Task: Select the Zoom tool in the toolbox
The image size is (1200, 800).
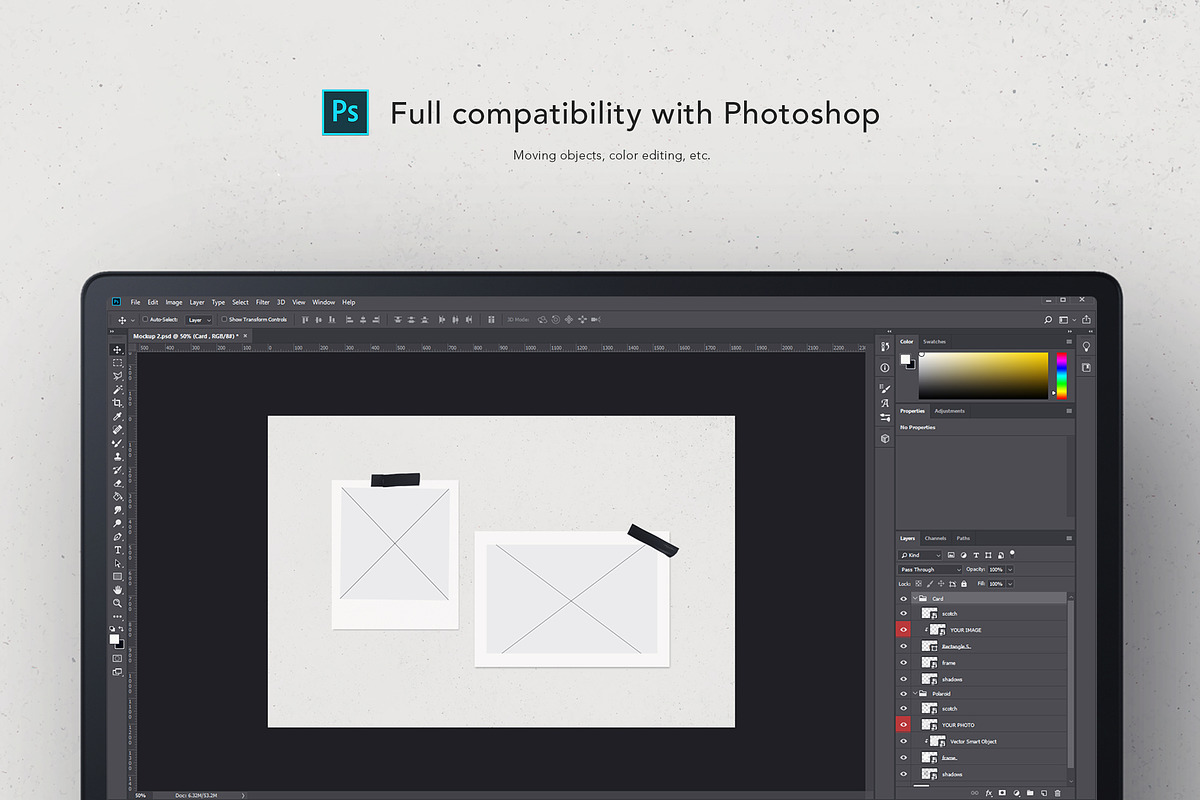Action: pyautogui.click(x=117, y=603)
